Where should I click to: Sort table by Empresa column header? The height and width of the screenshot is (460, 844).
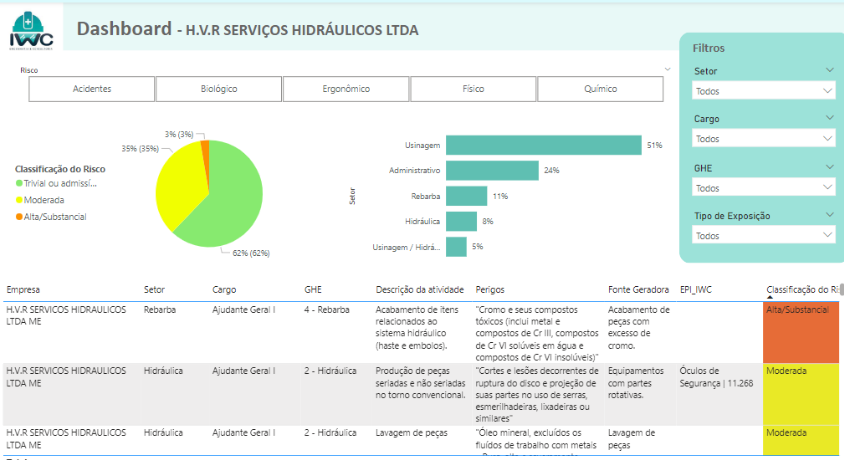pyautogui.click(x=23, y=289)
